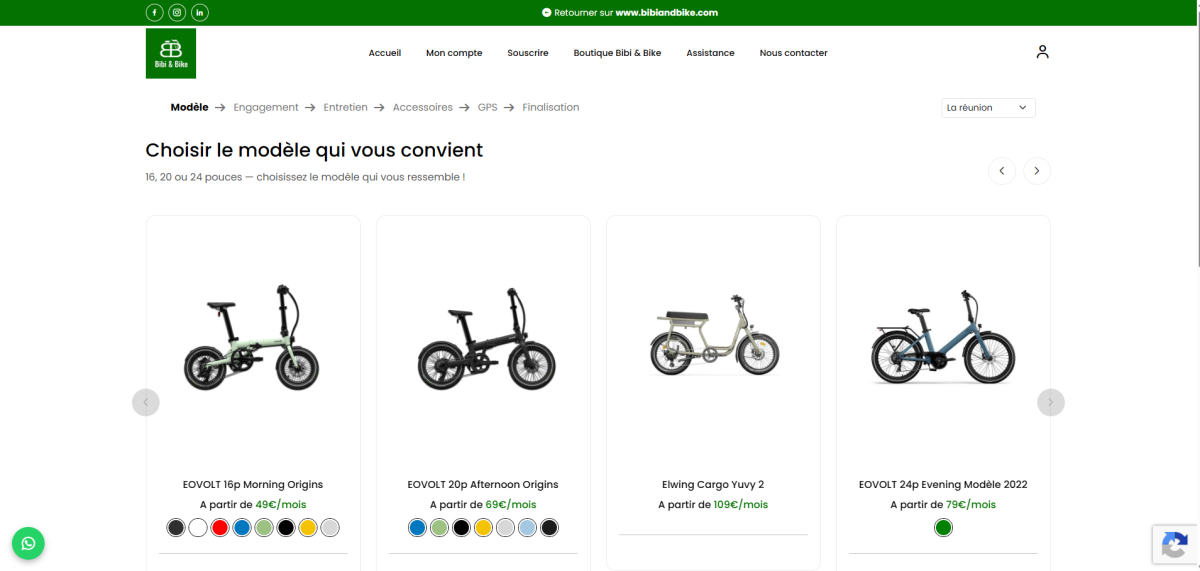Click the EOVOLT 24p Evening bike image
The width and height of the screenshot is (1200, 571).
(x=943, y=338)
